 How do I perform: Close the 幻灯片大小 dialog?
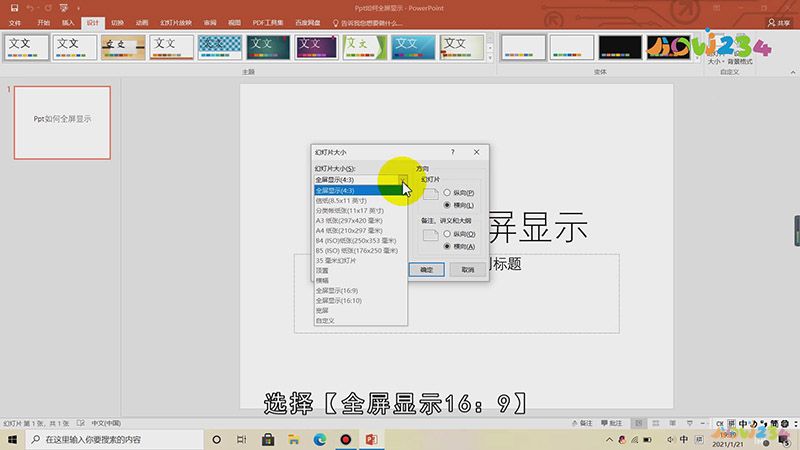[x=477, y=152]
